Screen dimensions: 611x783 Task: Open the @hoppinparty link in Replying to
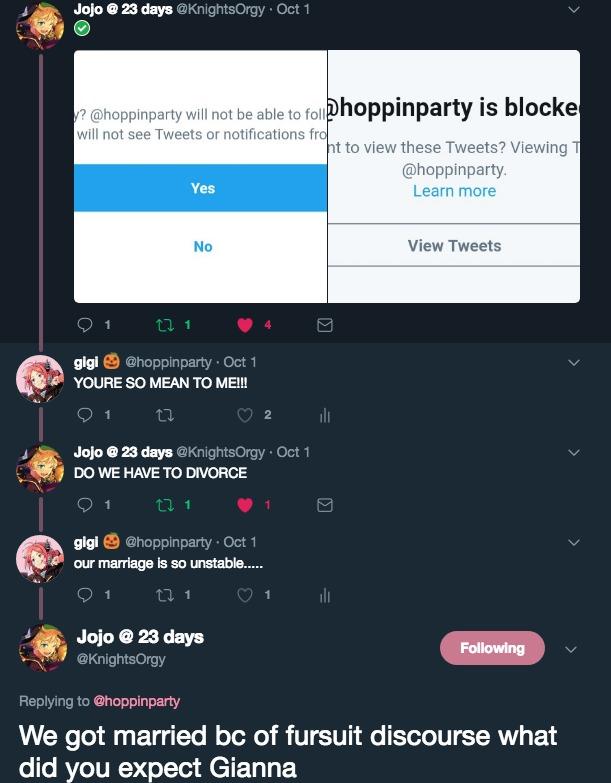[x=137, y=701]
